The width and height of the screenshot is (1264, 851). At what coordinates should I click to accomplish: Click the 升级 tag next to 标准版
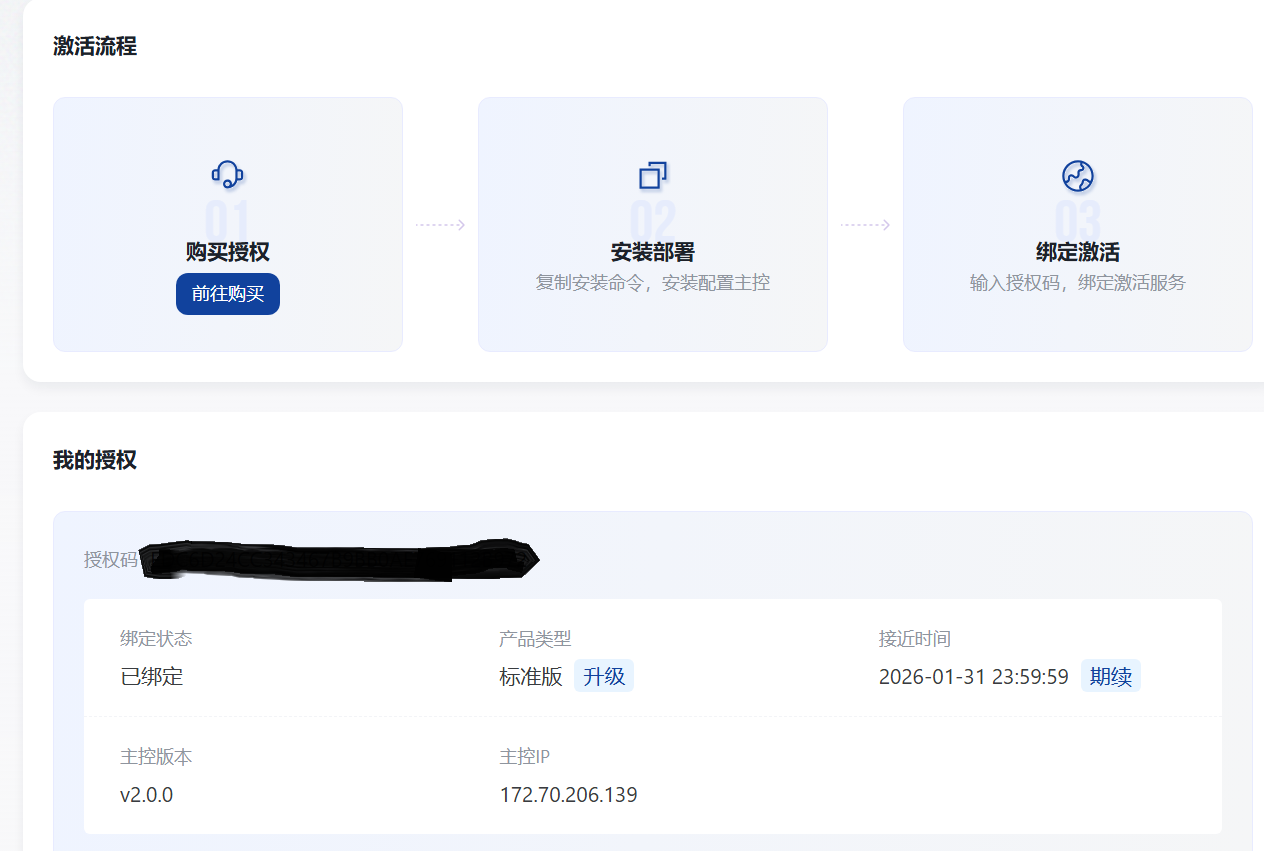pos(604,677)
